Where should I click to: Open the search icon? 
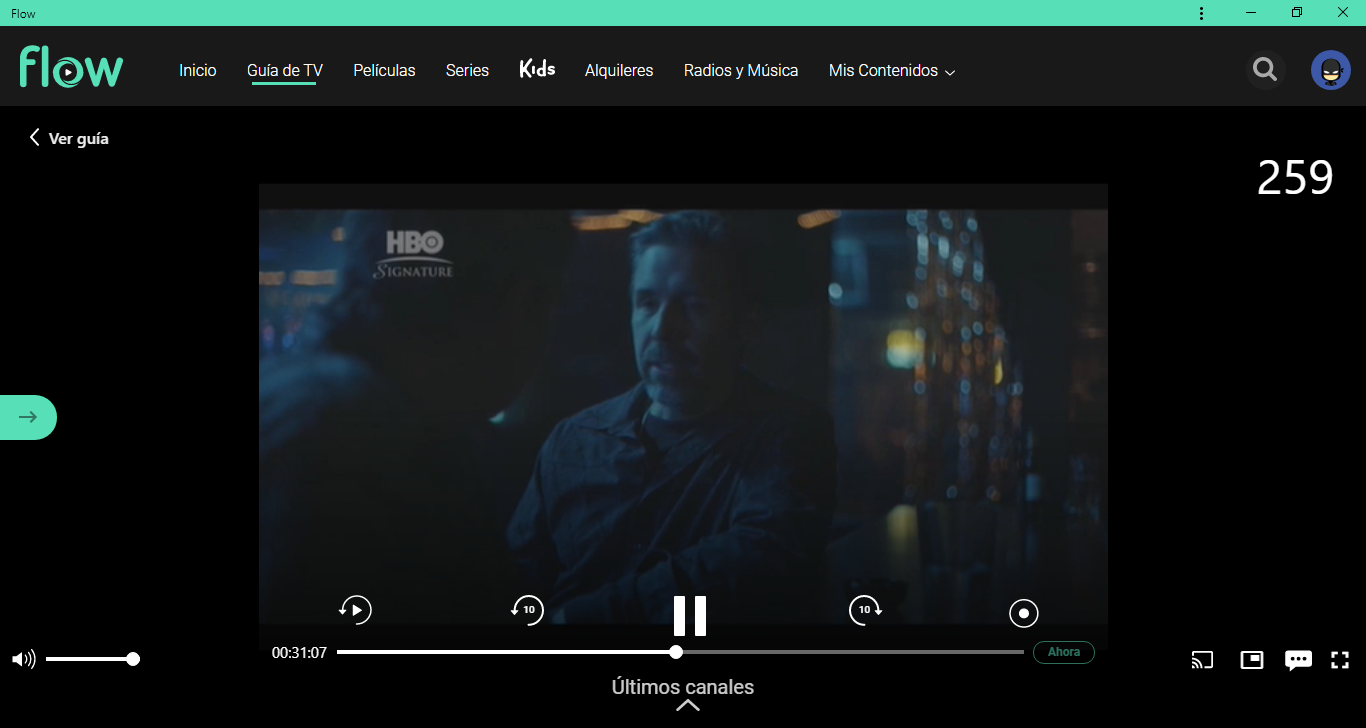pos(1265,70)
